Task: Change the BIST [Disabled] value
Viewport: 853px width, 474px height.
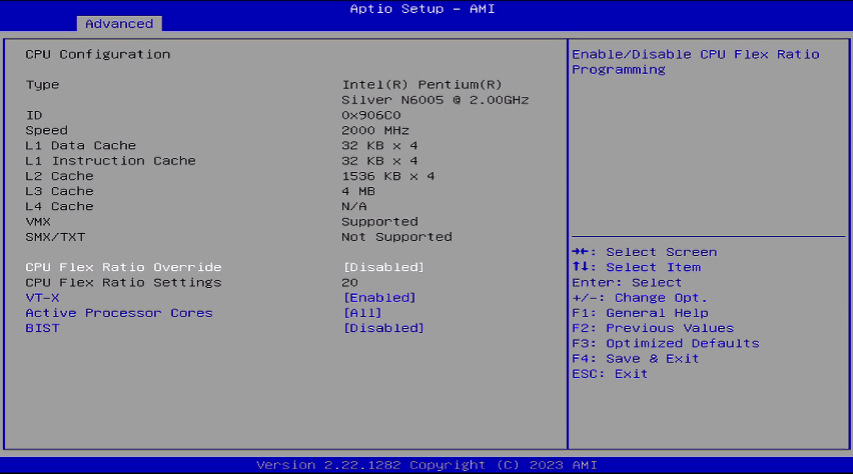Action: pos(384,328)
